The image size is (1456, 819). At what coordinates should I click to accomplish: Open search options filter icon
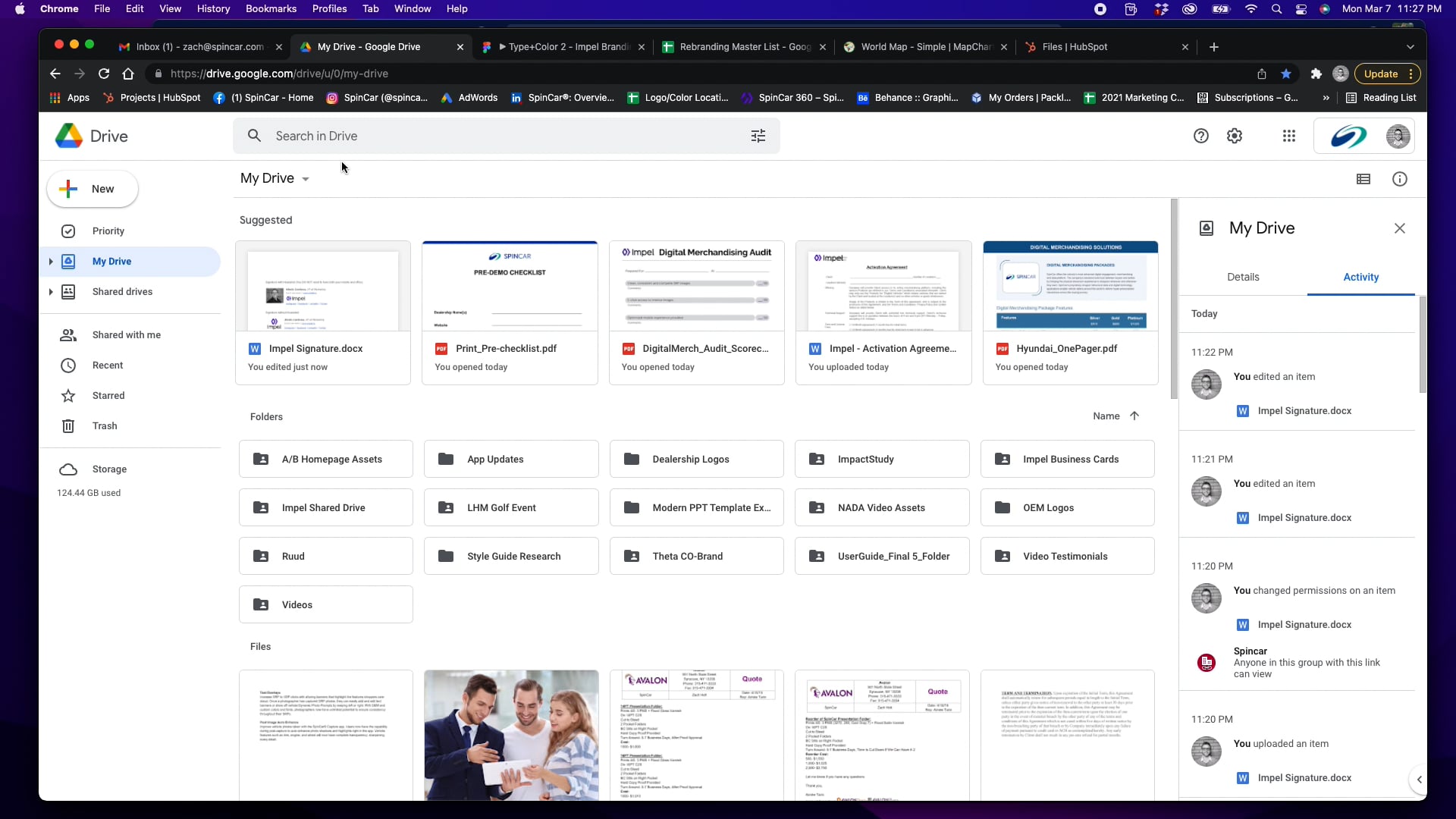tap(758, 136)
